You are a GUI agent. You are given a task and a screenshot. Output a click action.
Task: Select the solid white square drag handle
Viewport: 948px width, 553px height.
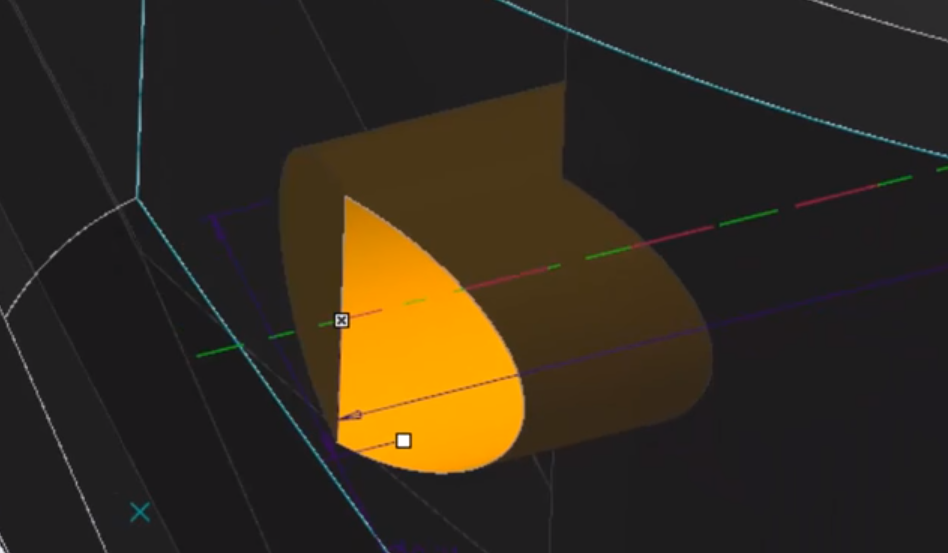click(403, 440)
